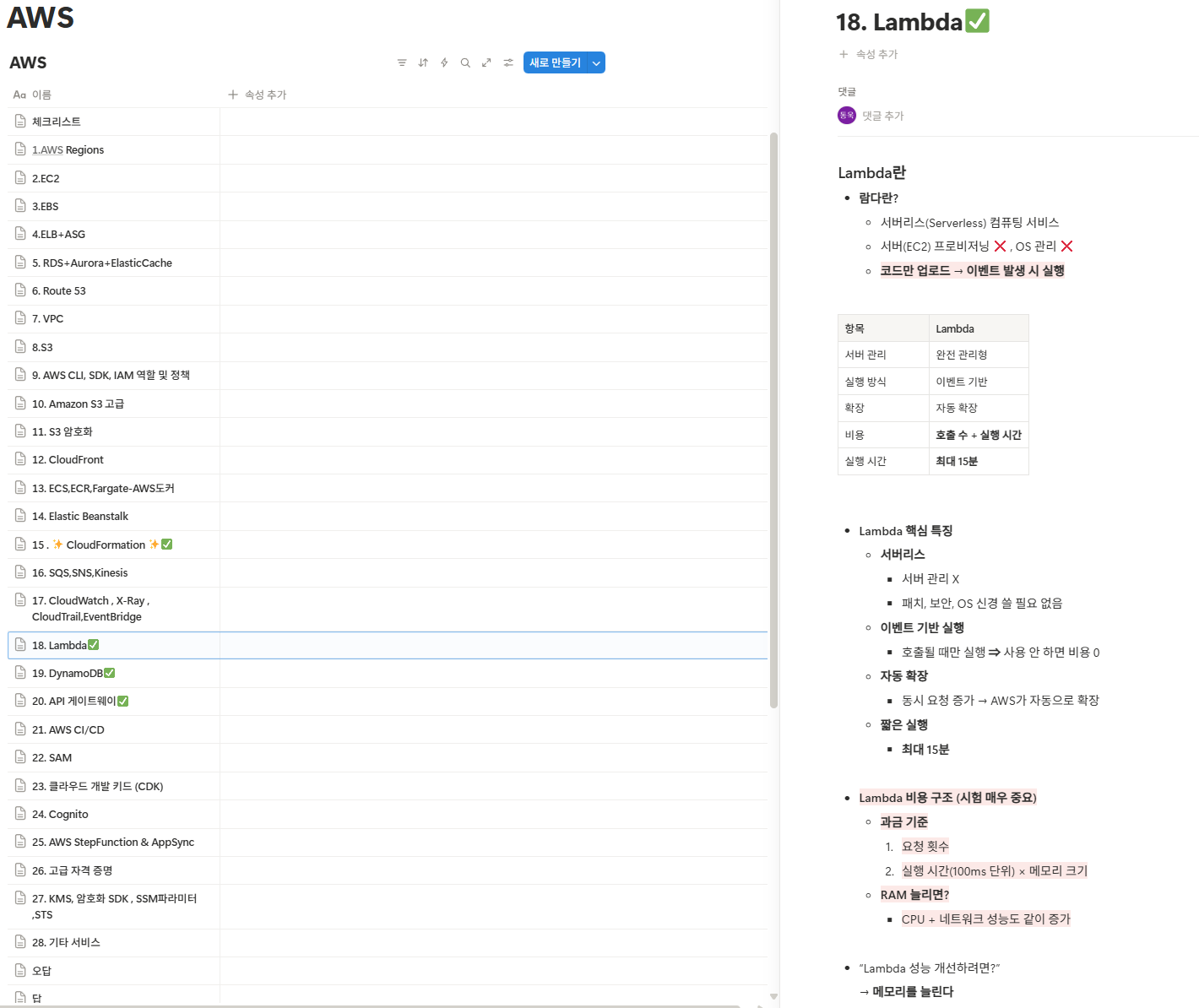Image resolution: width=1199 pixels, height=1008 pixels.
Task: Click table cell 최대 15분
Action: 979,461
